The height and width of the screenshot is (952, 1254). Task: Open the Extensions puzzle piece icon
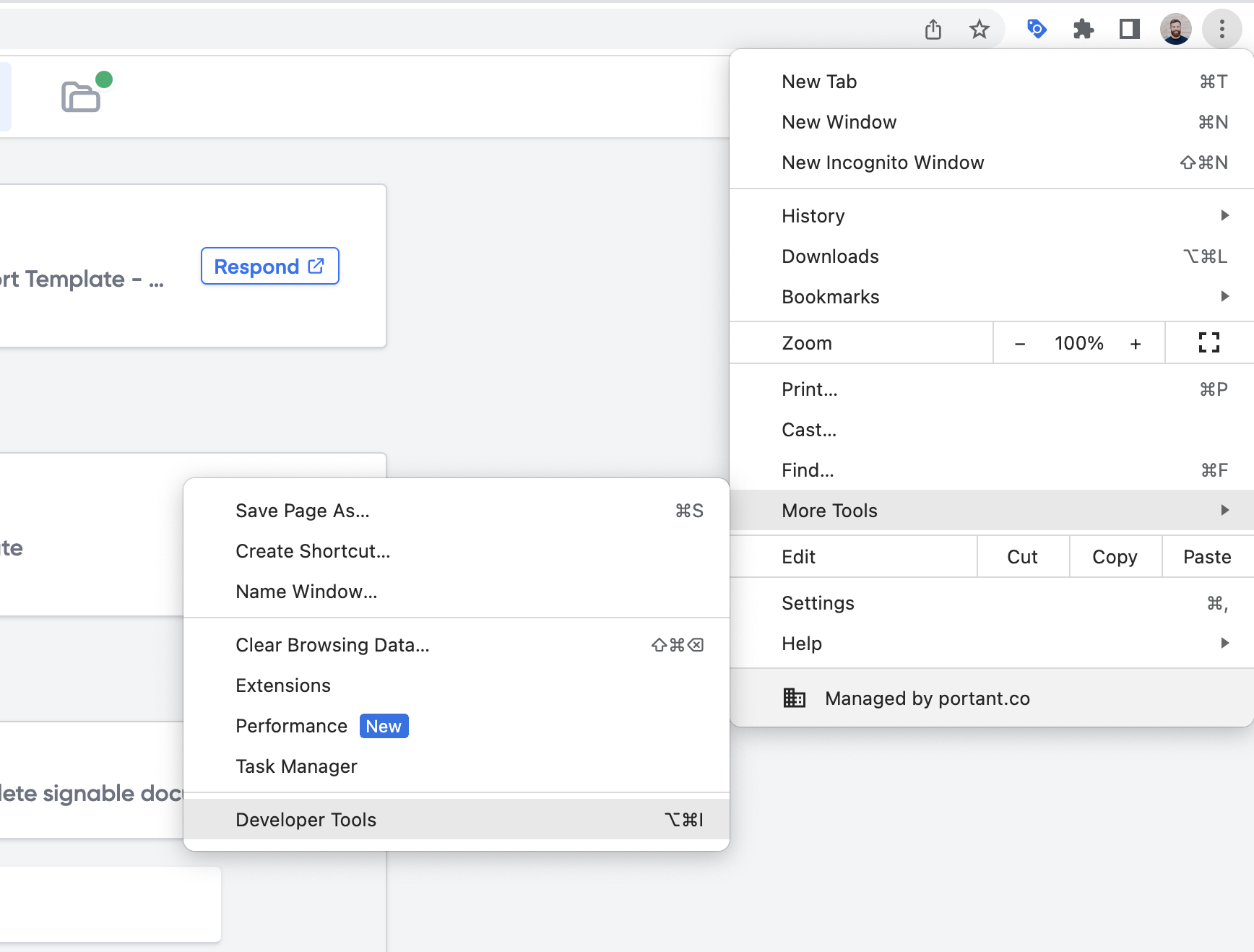click(x=1083, y=30)
